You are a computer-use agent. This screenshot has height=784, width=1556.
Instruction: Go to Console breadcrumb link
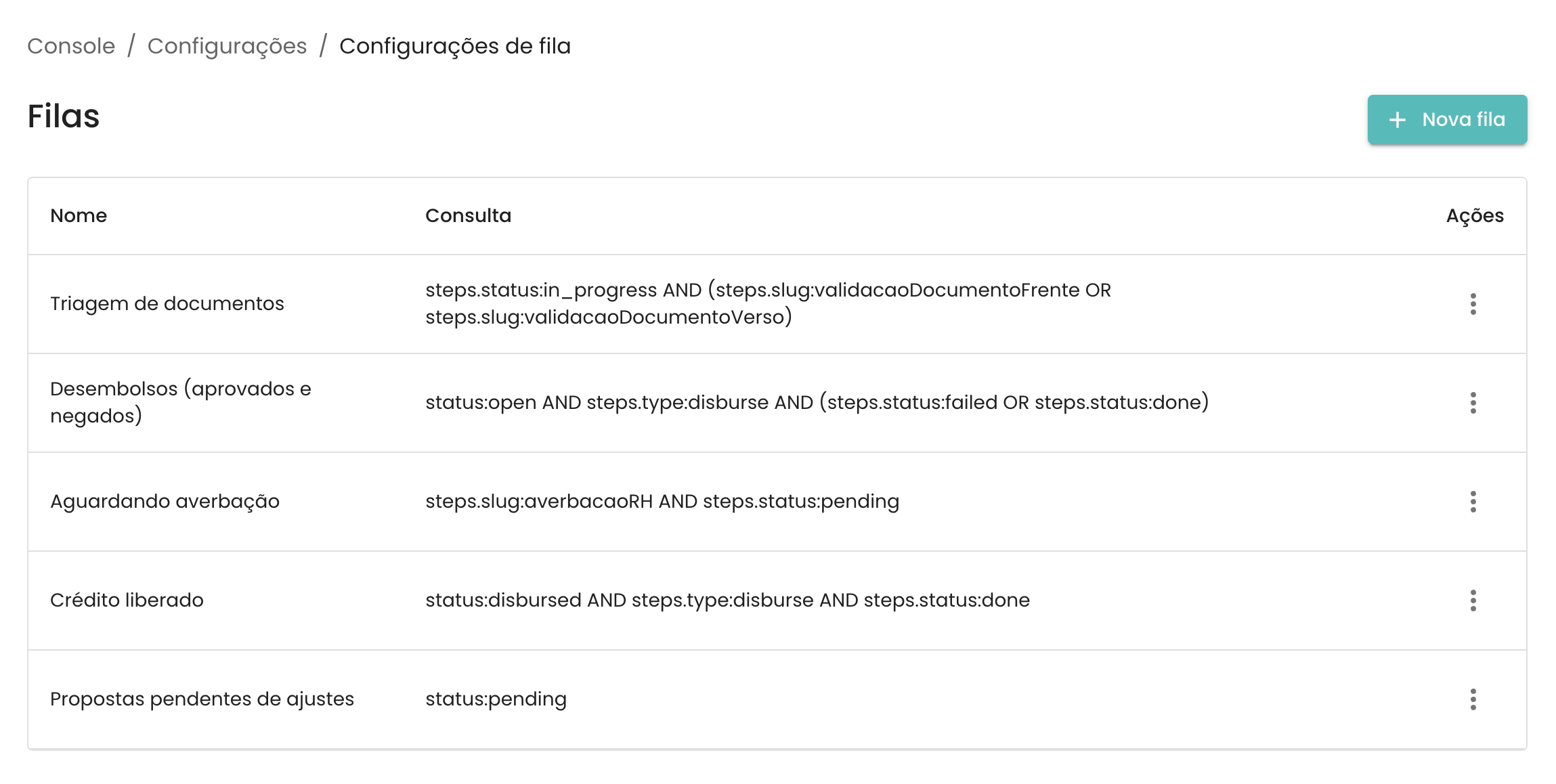click(71, 46)
